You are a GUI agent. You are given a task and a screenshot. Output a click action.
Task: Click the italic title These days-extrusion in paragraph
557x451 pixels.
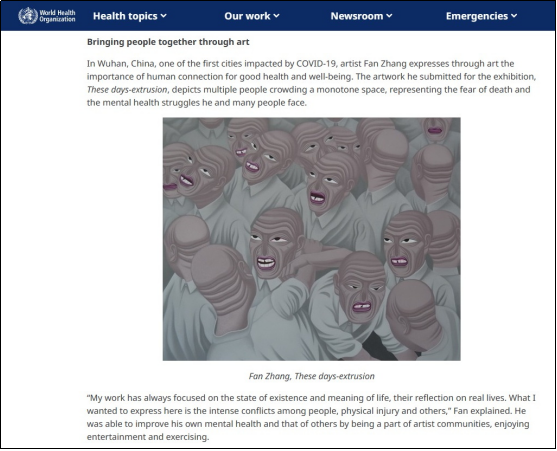tap(127, 90)
